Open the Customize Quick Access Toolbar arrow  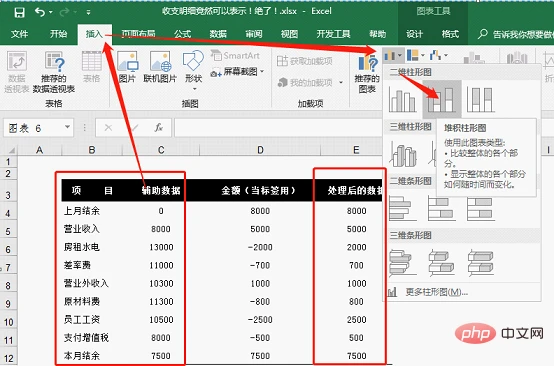pyautogui.click(x=88, y=12)
